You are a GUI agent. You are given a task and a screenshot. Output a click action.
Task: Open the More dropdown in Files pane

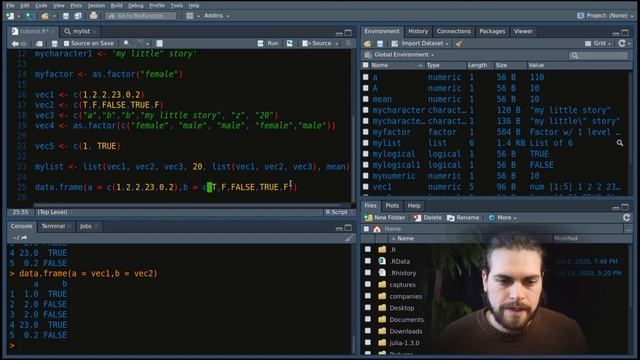pyautogui.click(x=502, y=218)
